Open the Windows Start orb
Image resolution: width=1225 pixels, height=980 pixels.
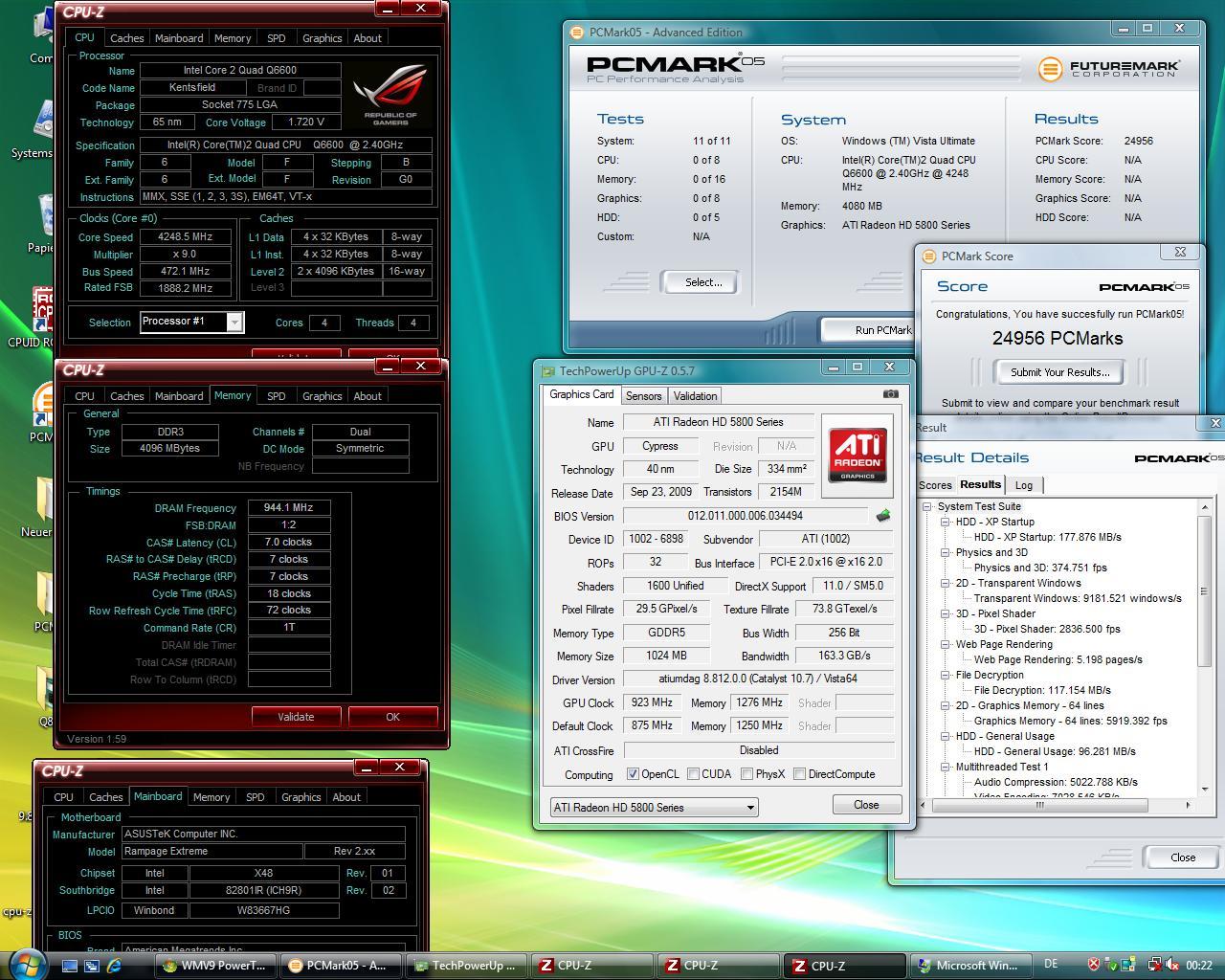coord(26,965)
